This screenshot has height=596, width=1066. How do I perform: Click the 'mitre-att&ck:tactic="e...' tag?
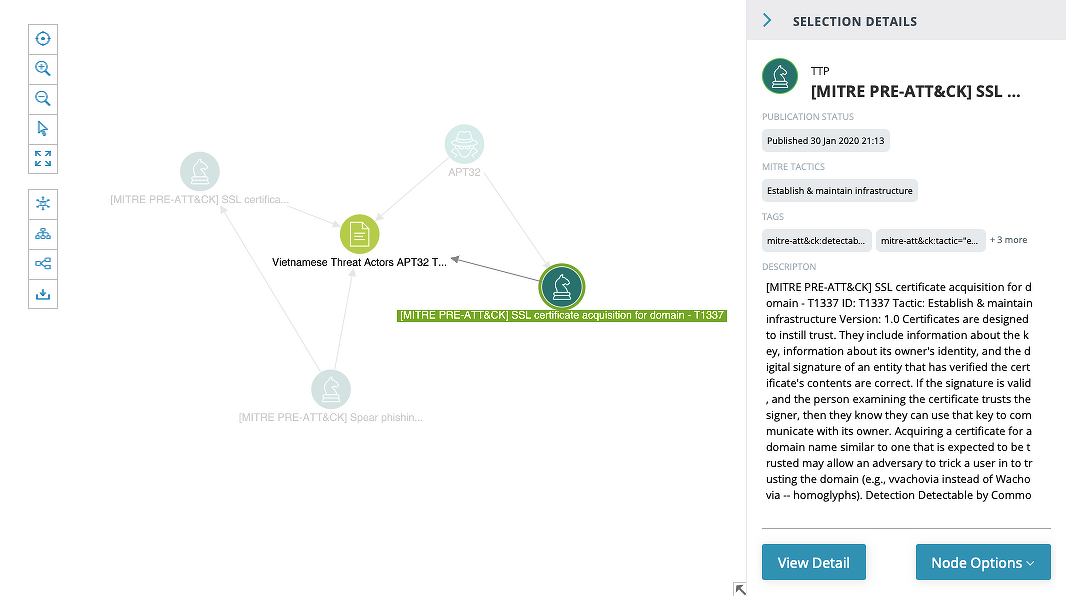pos(930,241)
